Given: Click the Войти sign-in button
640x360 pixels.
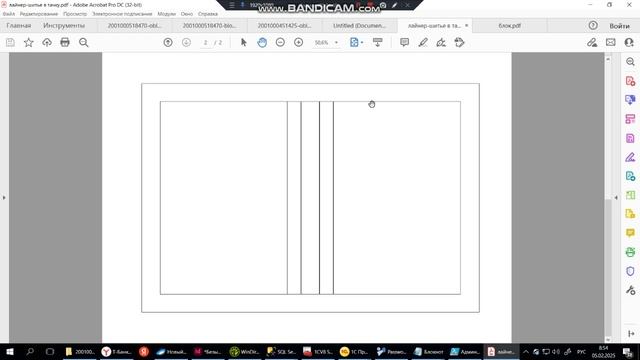Looking at the screenshot, I should point(619,26).
